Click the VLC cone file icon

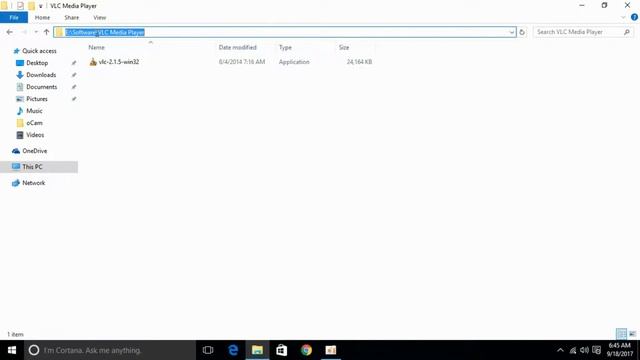coord(93,62)
